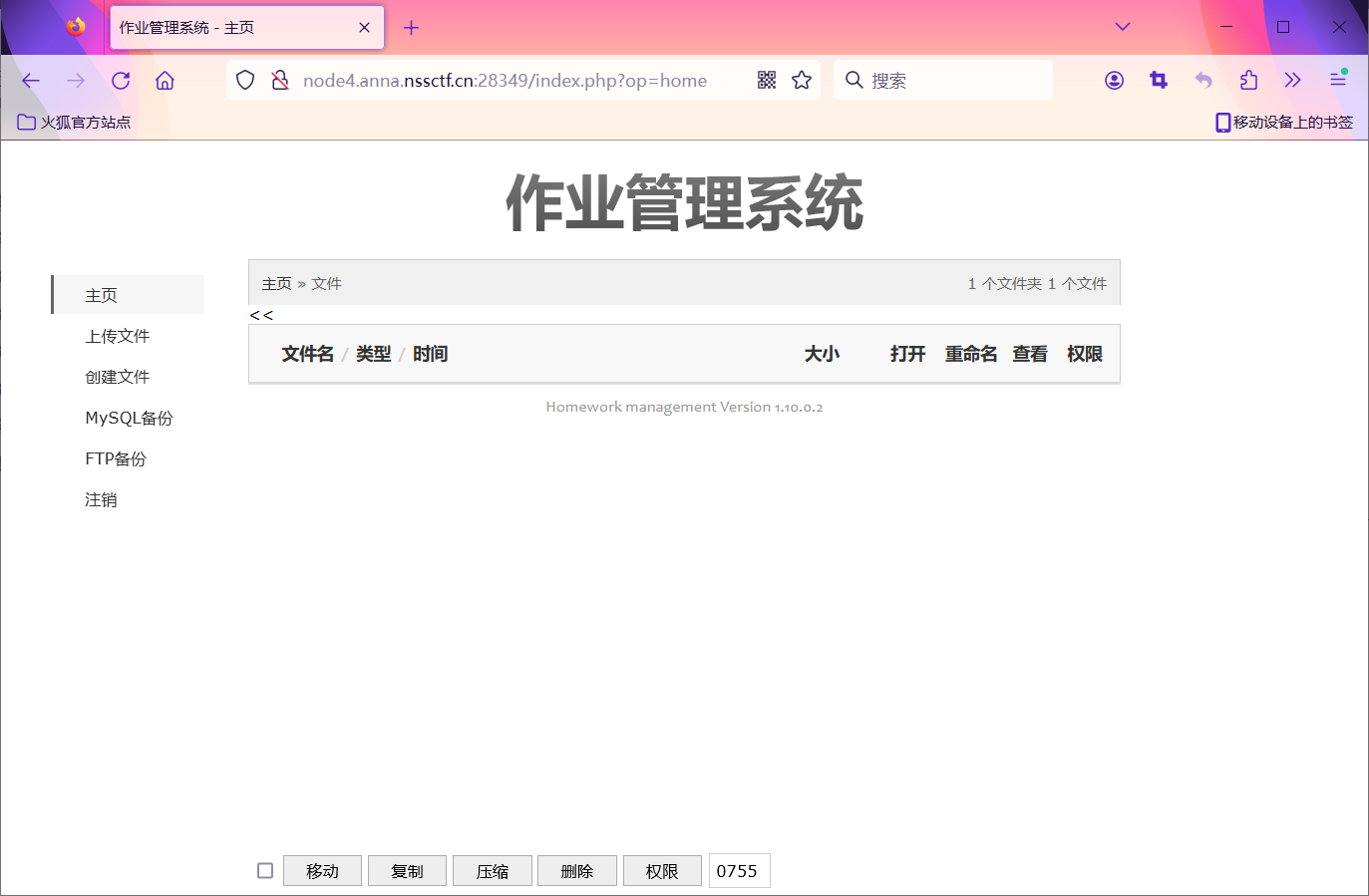Click the 0755 permission input field

tap(739, 871)
